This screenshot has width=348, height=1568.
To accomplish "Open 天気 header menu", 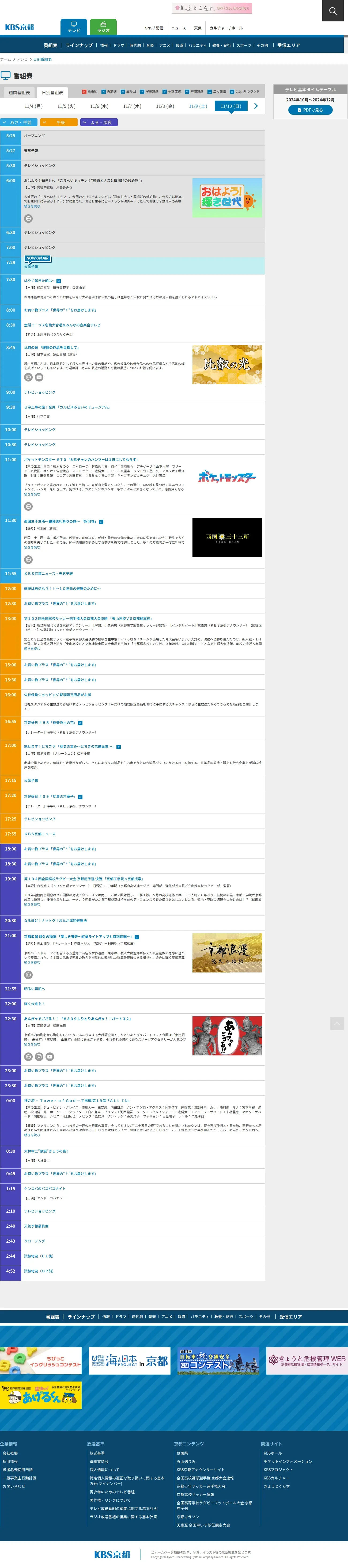I will [x=198, y=28].
